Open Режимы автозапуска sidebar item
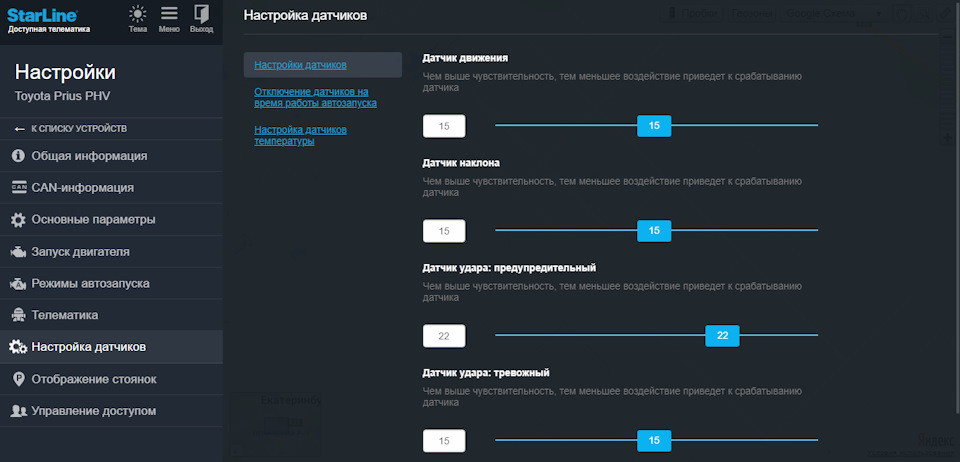 [111, 283]
